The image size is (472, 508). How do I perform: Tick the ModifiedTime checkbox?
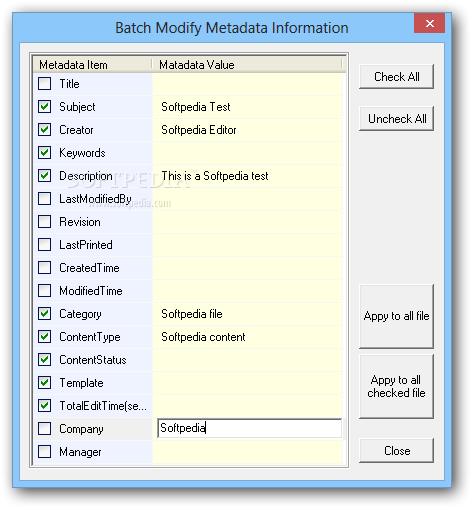tap(44, 291)
